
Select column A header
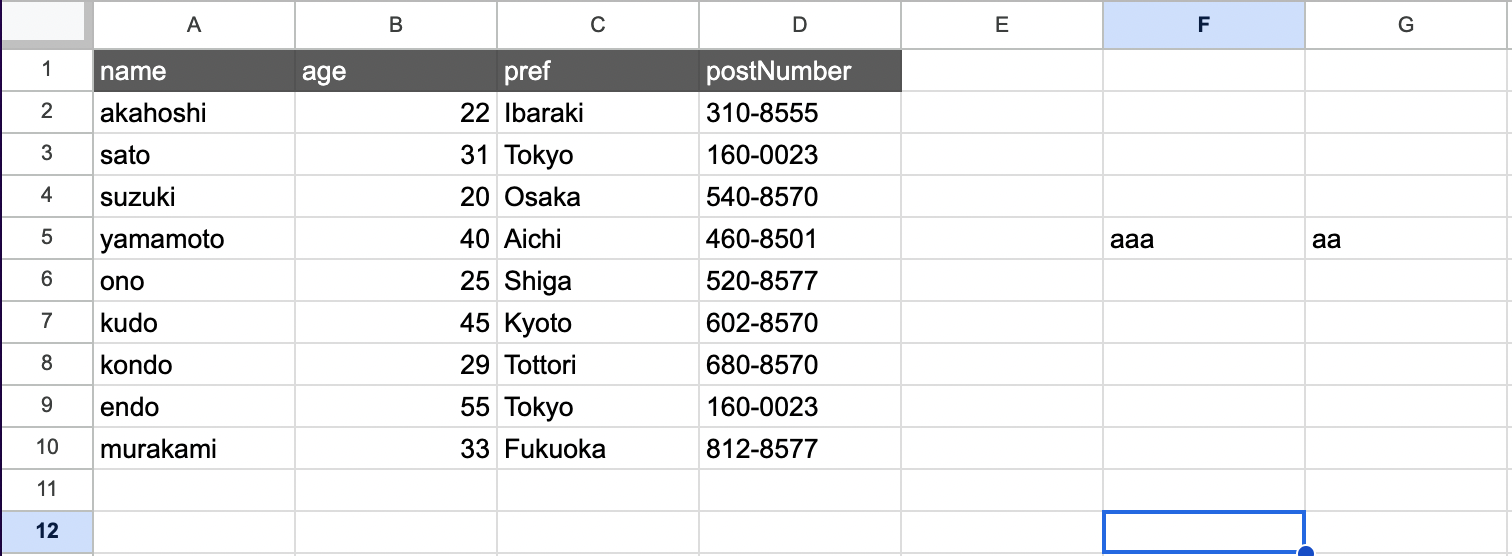coord(194,25)
